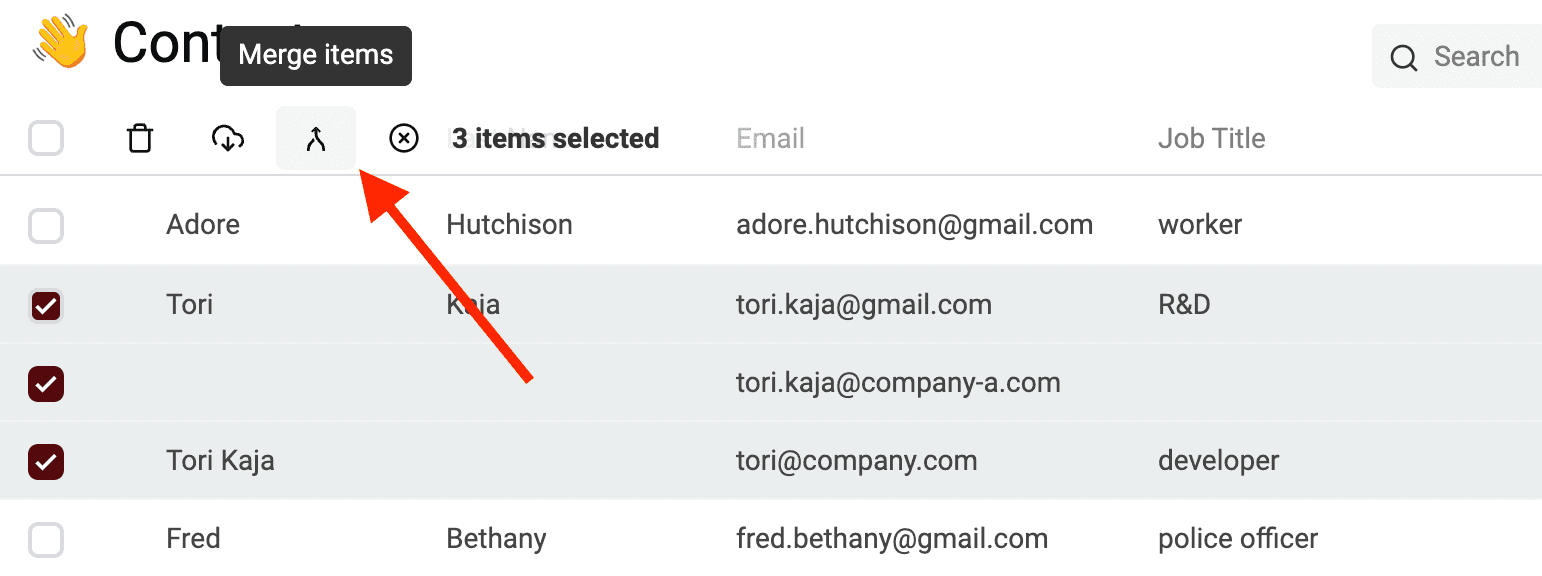Image resolution: width=1542 pixels, height=576 pixels.
Task: Check the Adore Hutchison row checkbox
Action: click(46, 227)
